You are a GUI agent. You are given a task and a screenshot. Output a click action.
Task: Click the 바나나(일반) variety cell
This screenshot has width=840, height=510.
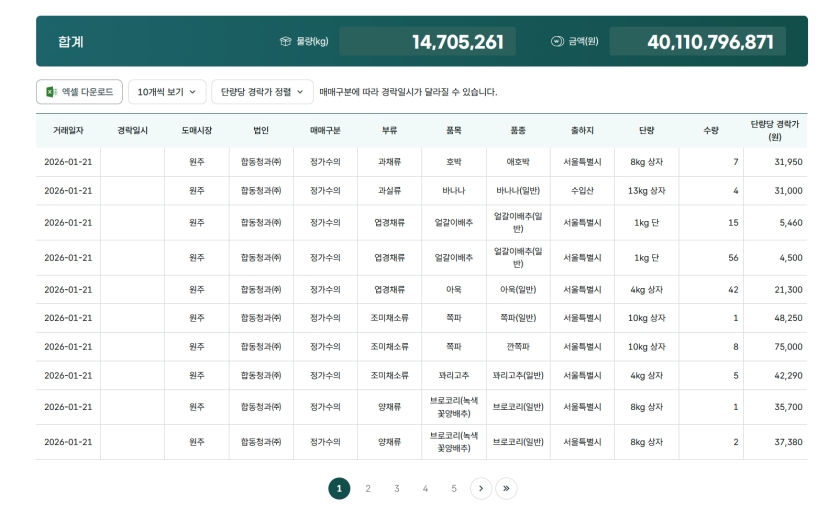click(518, 191)
